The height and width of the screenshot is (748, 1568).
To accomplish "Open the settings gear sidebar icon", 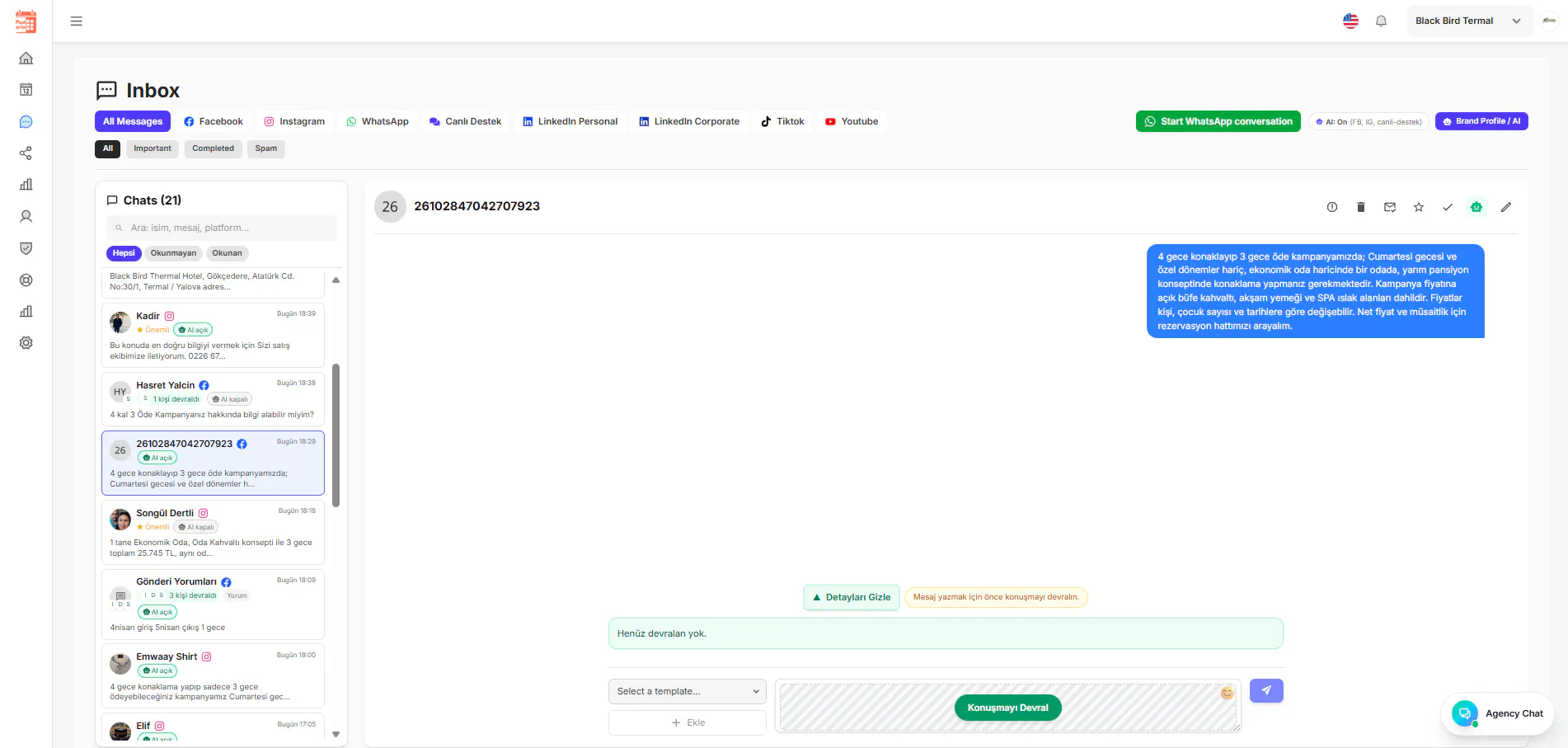I will point(26,343).
